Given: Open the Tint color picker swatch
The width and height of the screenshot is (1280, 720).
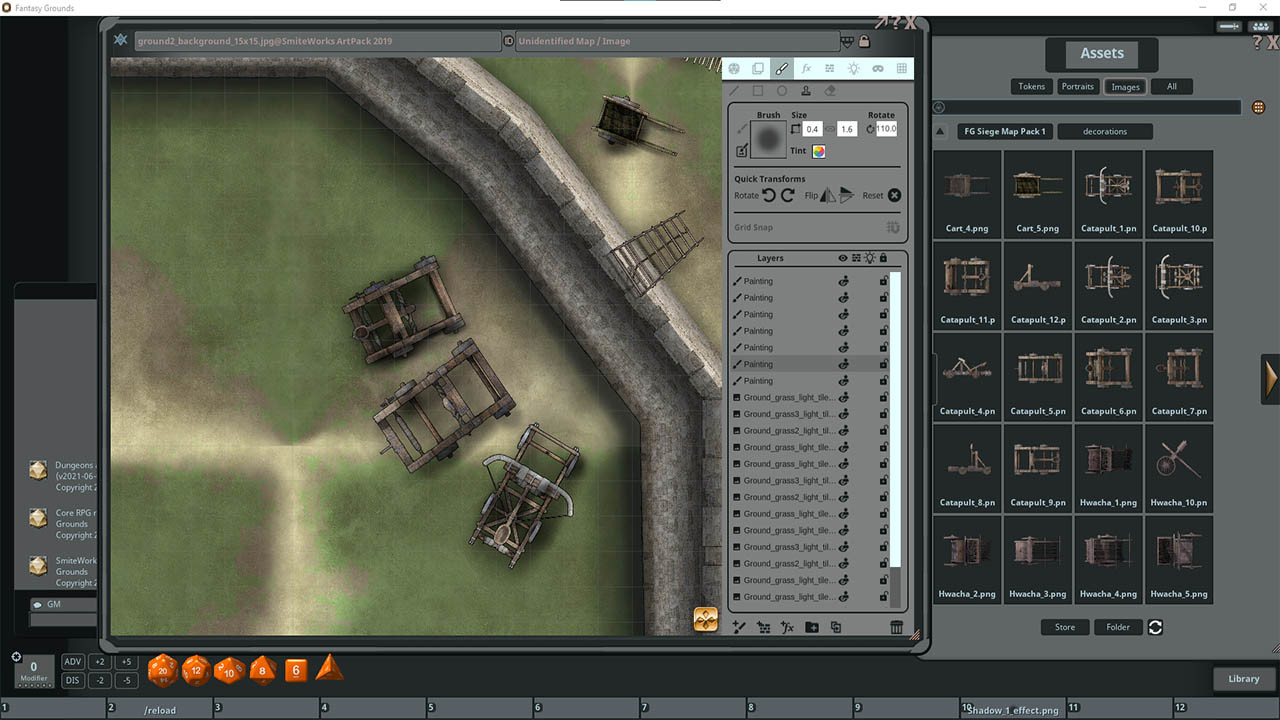Looking at the screenshot, I should [819, 151].
